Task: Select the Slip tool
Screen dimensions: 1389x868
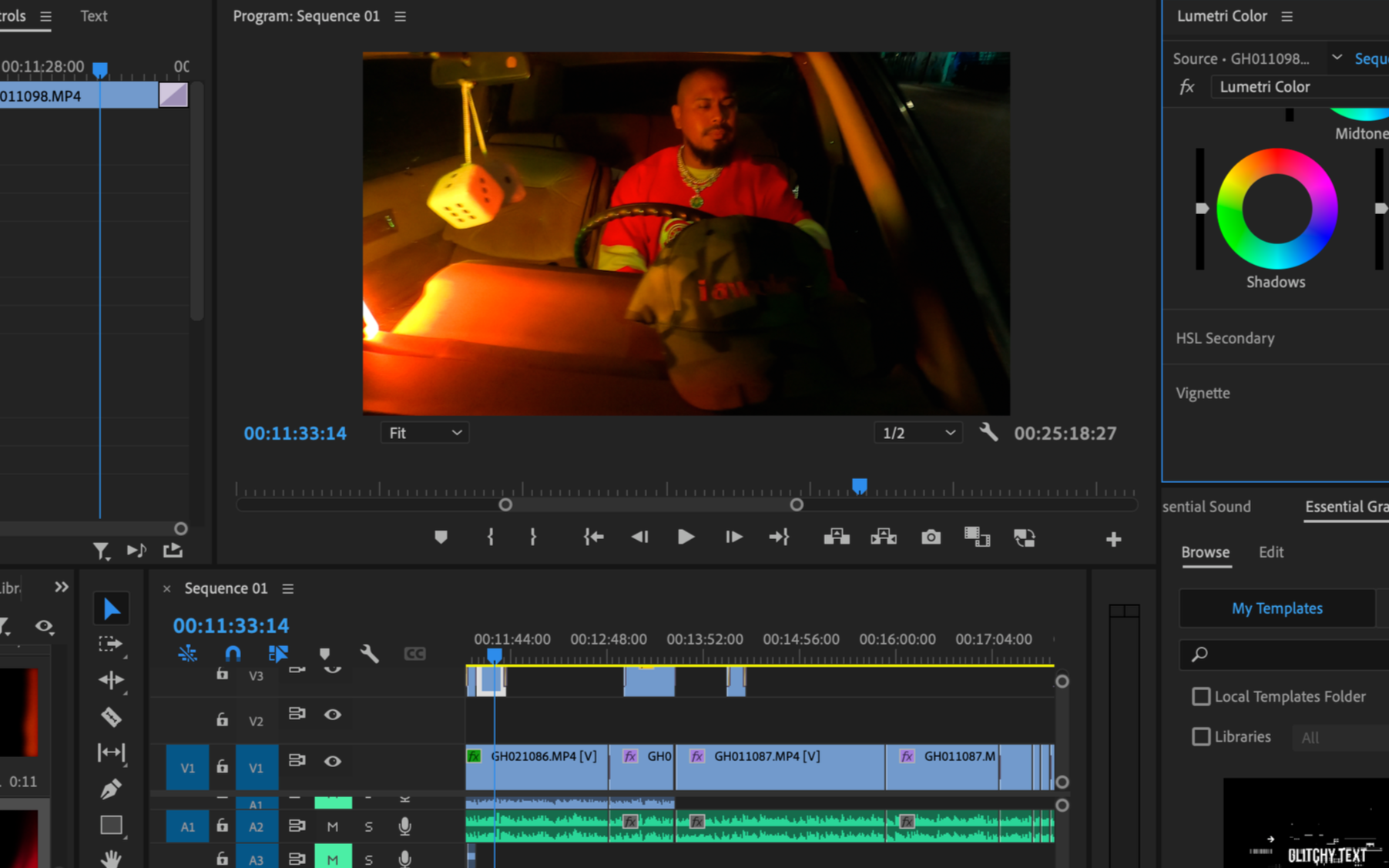Action: [111, 752]
